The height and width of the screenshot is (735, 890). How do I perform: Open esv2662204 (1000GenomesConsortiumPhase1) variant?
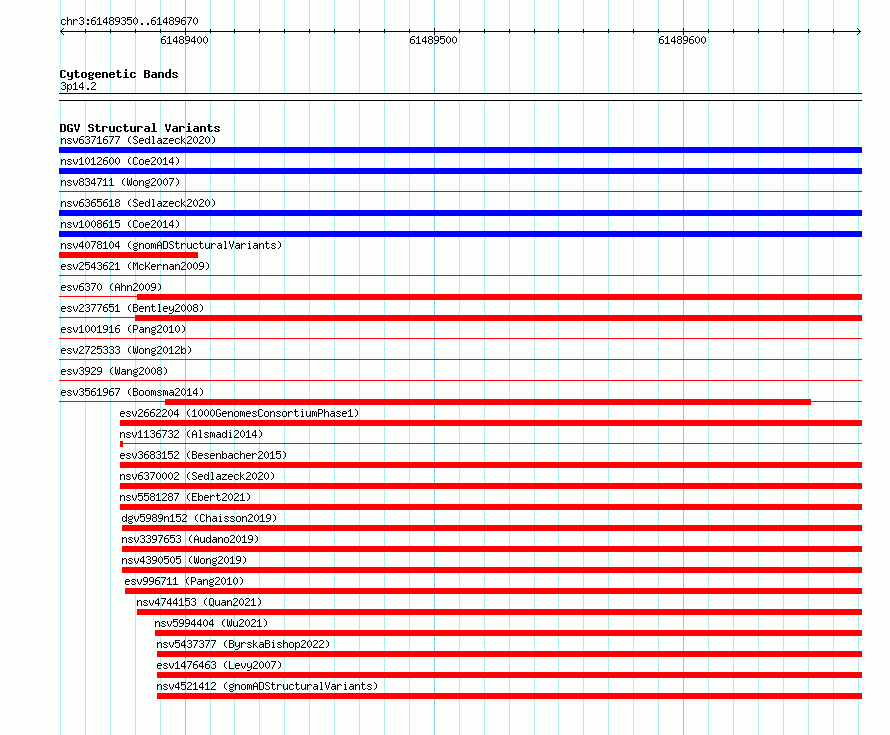pos(239,413)
